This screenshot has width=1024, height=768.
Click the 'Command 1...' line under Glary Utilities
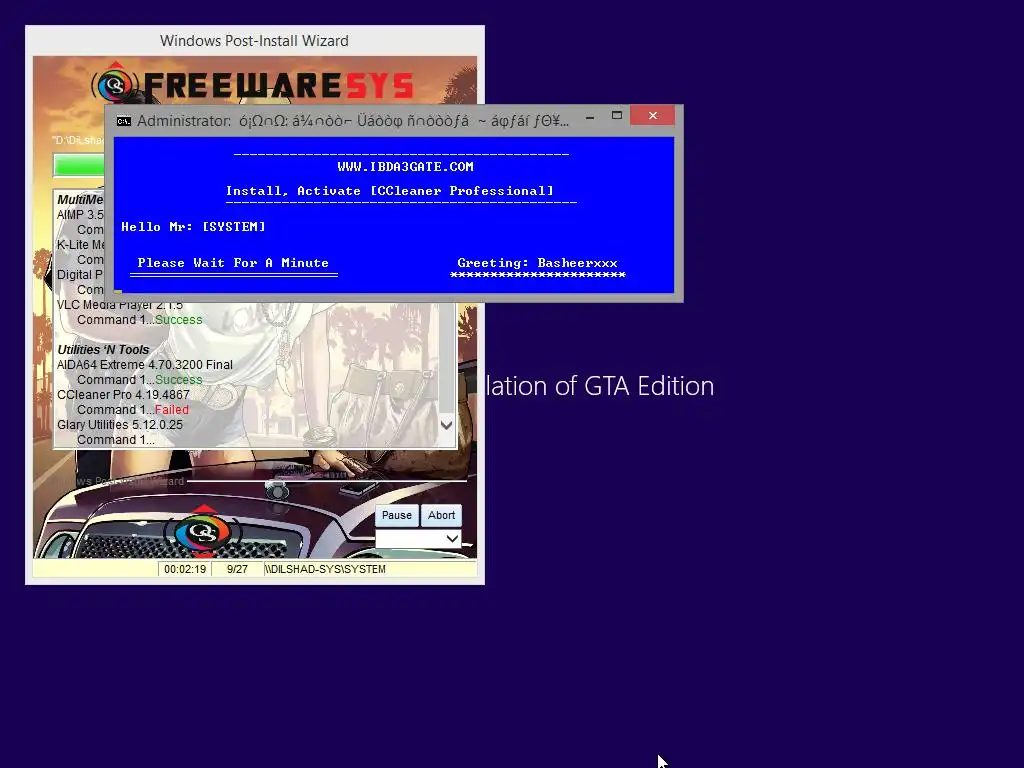[x=116, y=440]
